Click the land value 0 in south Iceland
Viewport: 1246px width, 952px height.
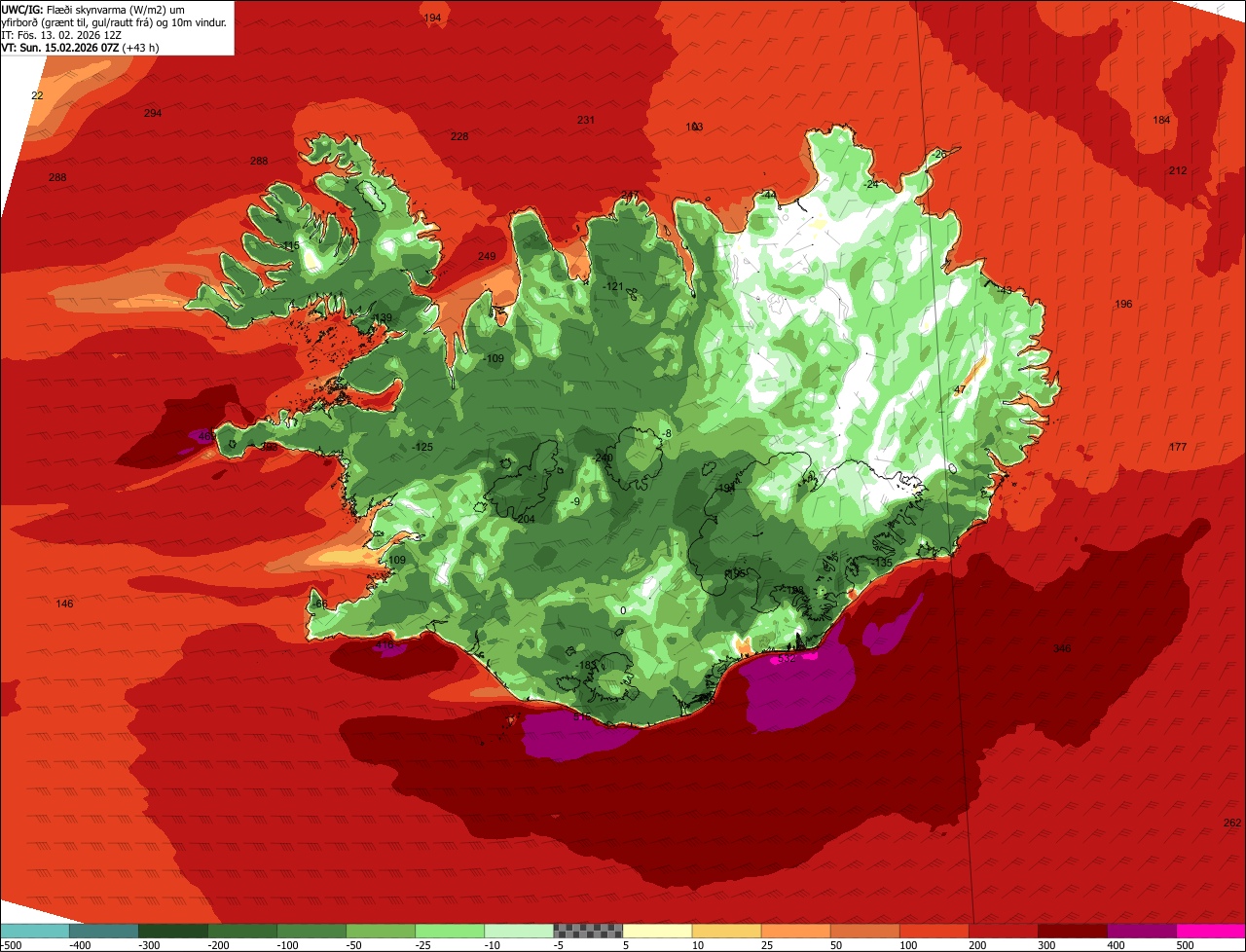(623, 610)
